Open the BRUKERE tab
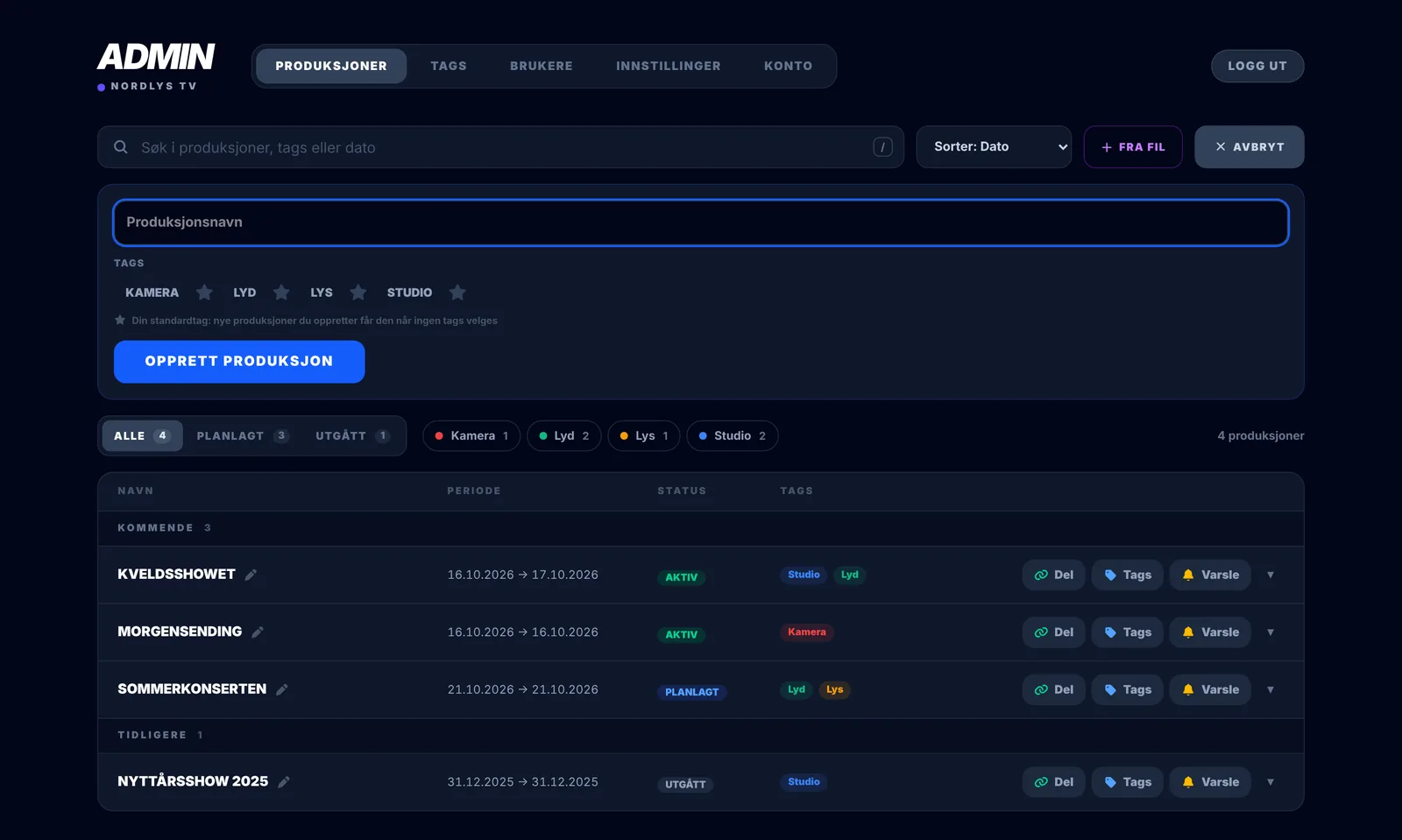 click(x=542, y=67)
